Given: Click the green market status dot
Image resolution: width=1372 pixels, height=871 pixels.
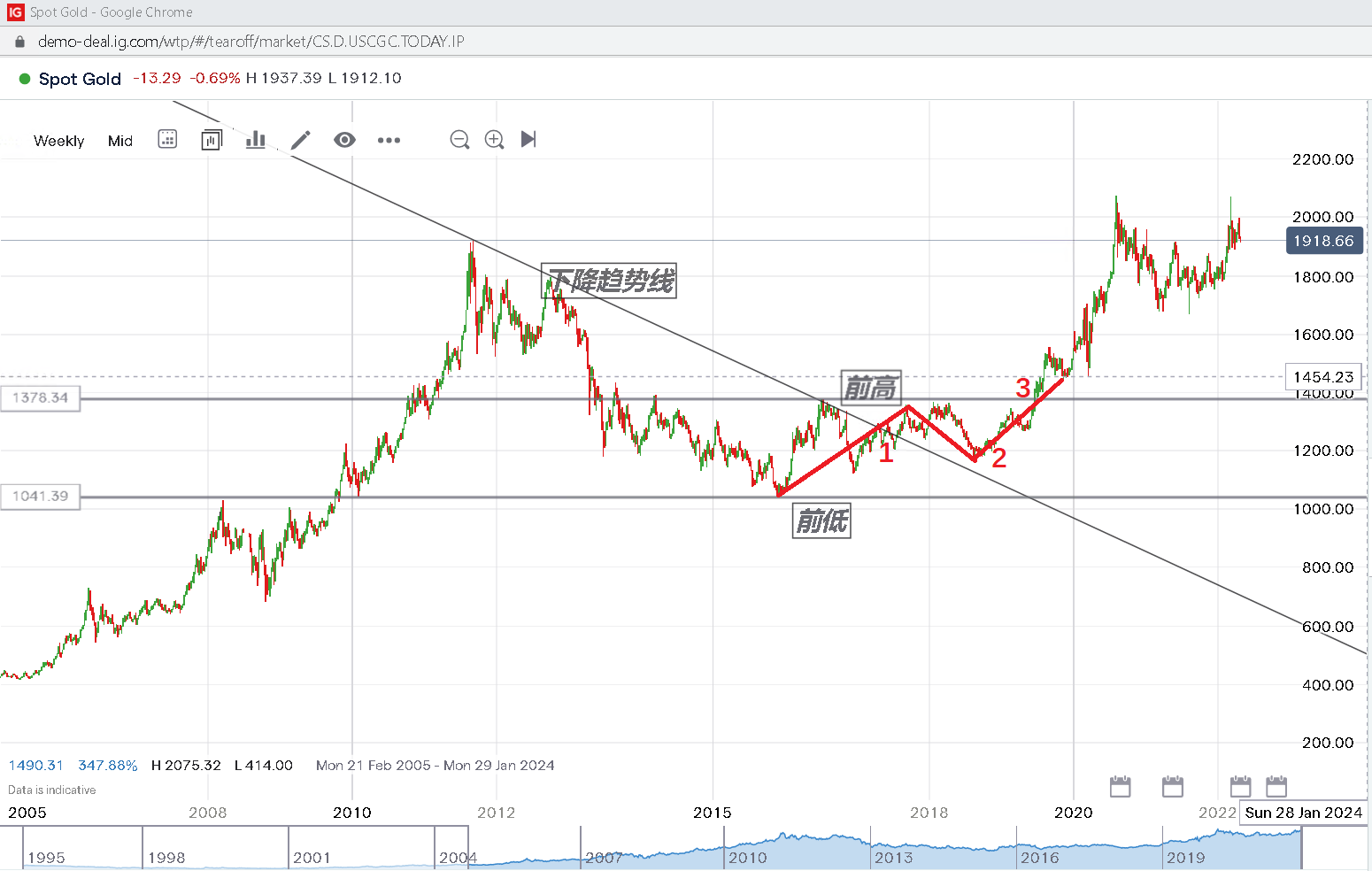Looking at the screenshot, I should pyautogui.click(x=25, y=79).
